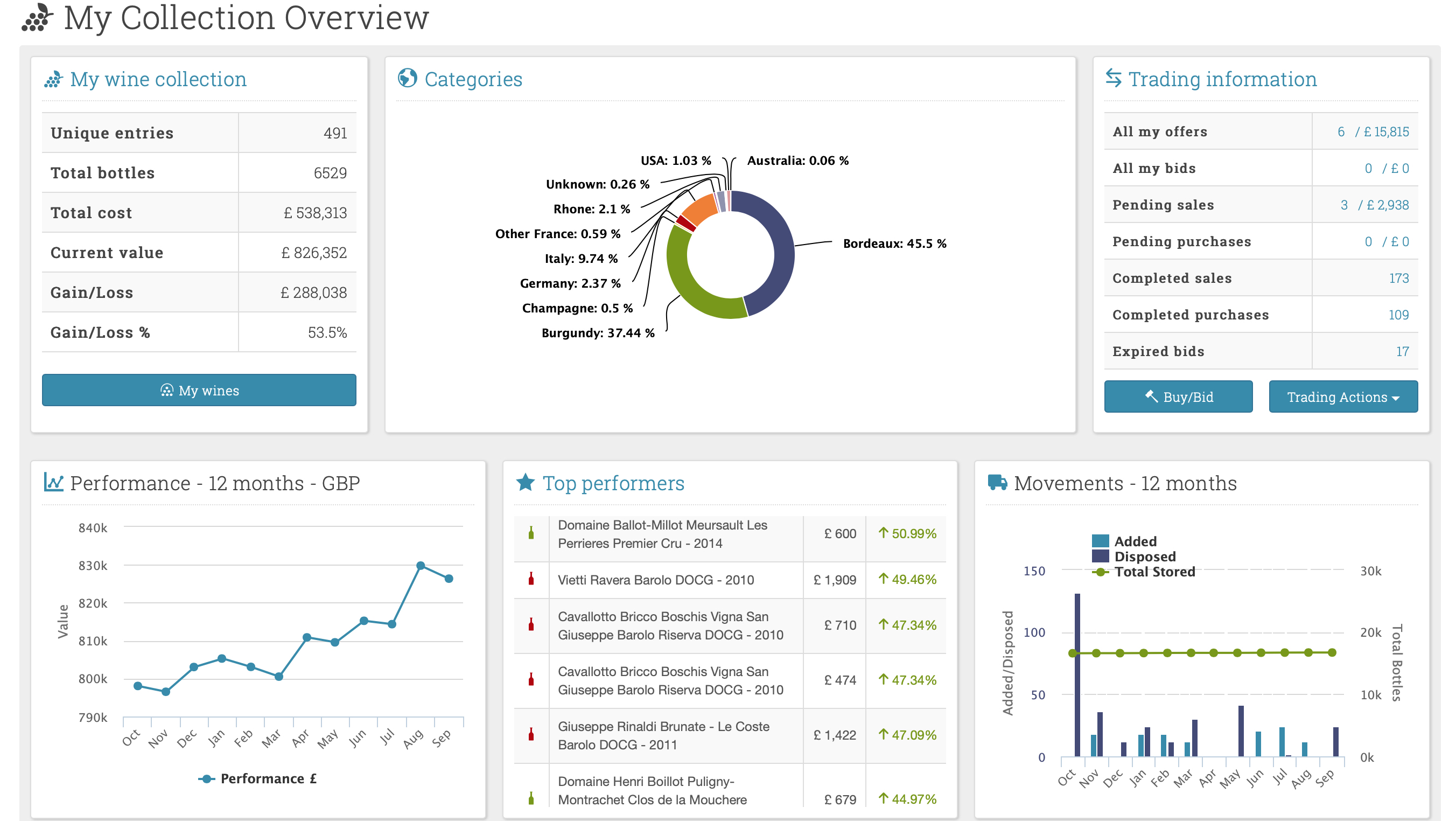This screenshot has height=821, width=1456.
Task: Click the truck icon beside Movements
Action: pyautogui.click(x=997, y=482)
